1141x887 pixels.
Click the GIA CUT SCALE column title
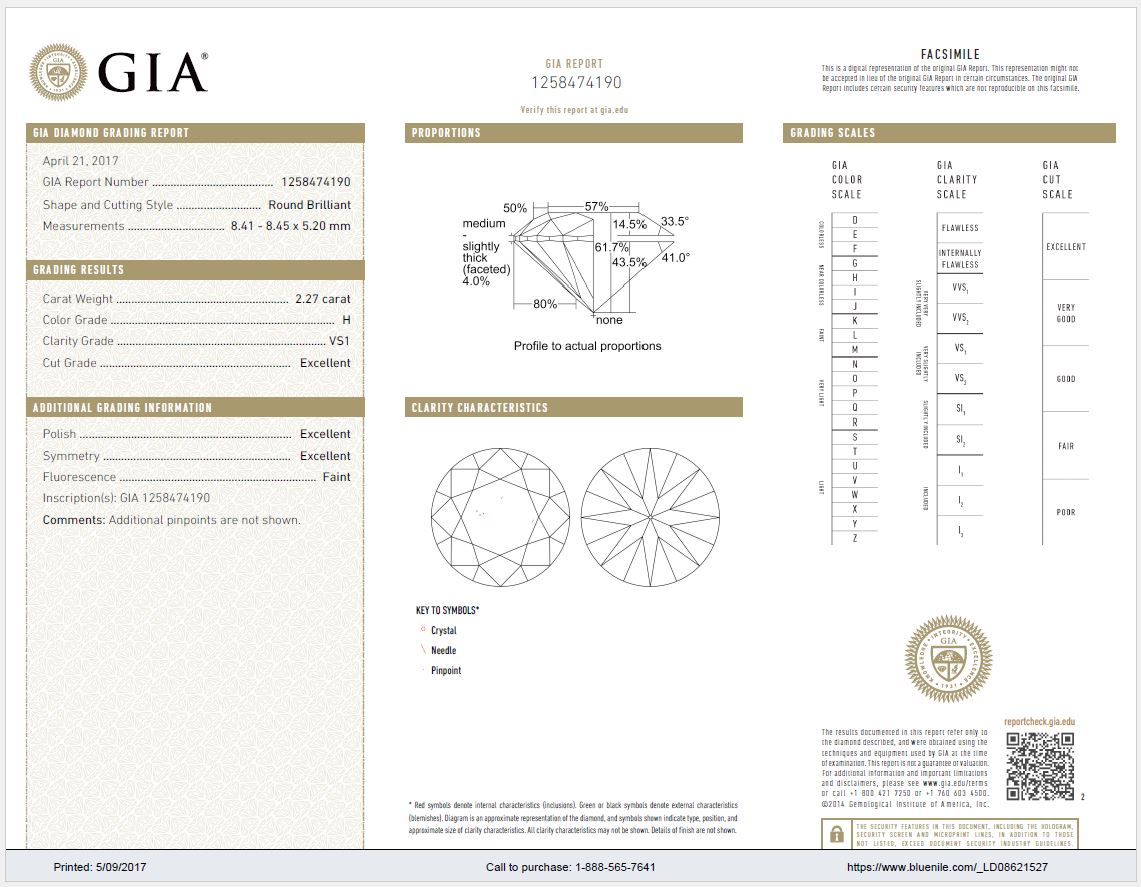1057,180
